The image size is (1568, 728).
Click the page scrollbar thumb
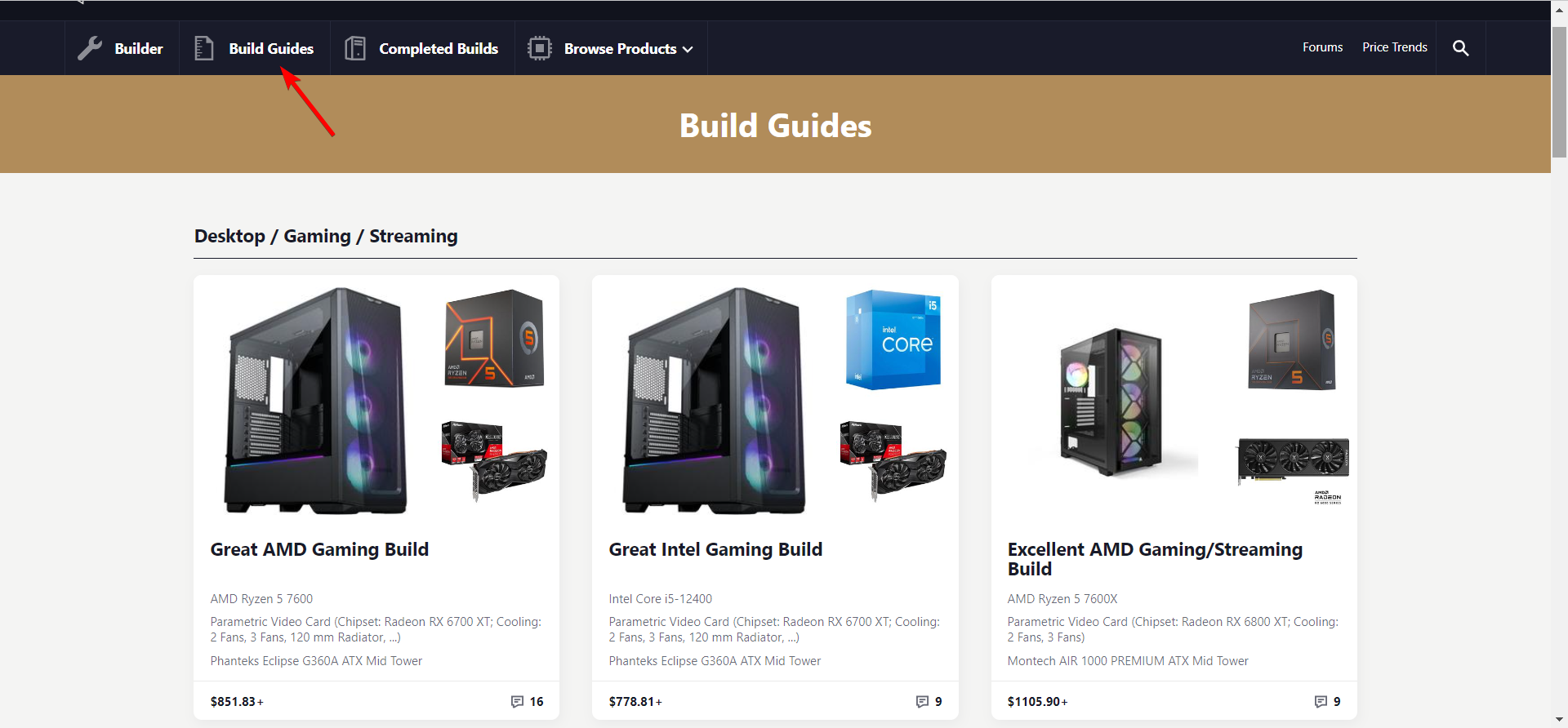(x=1559, y=91)
